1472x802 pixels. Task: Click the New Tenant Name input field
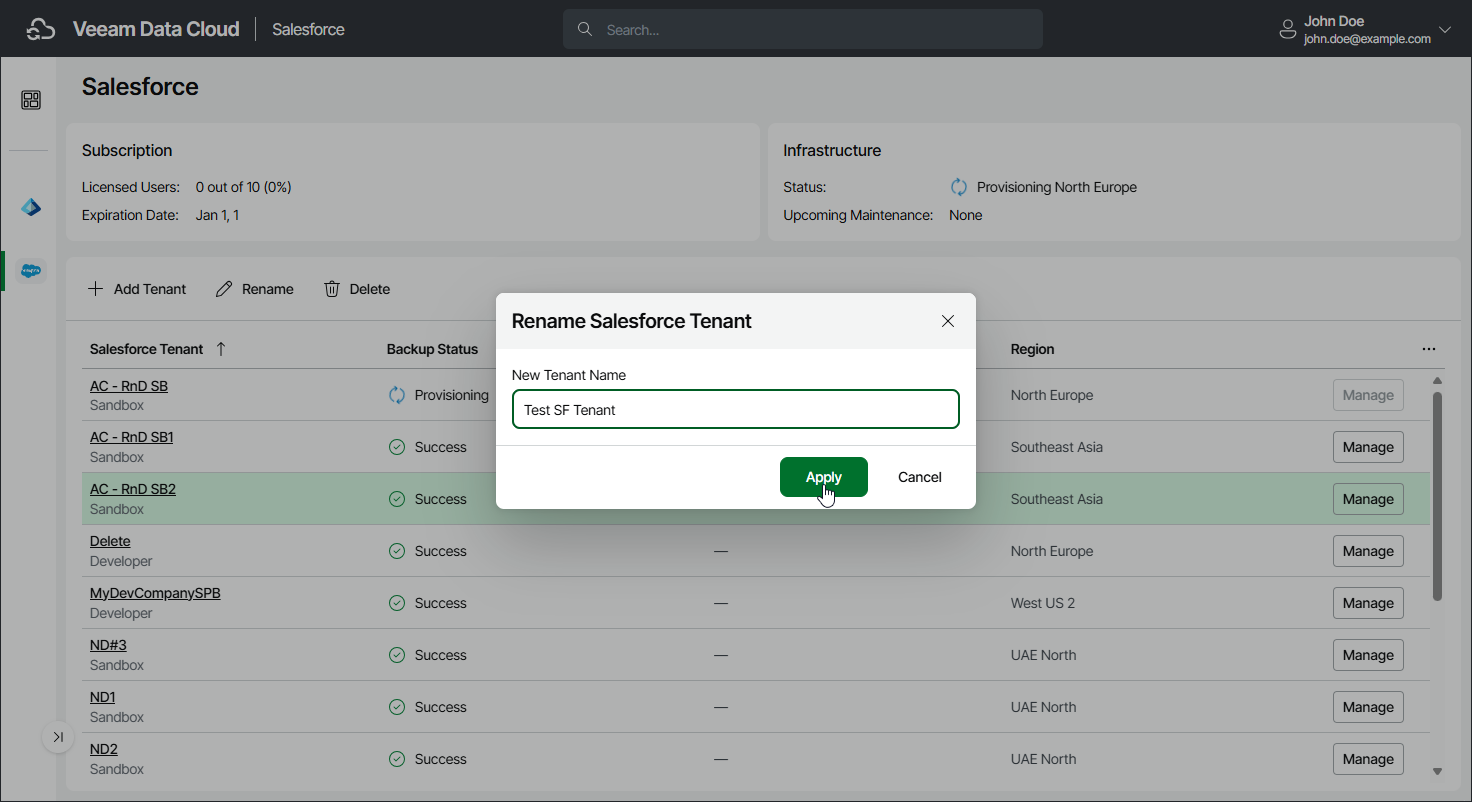[736, 409]
